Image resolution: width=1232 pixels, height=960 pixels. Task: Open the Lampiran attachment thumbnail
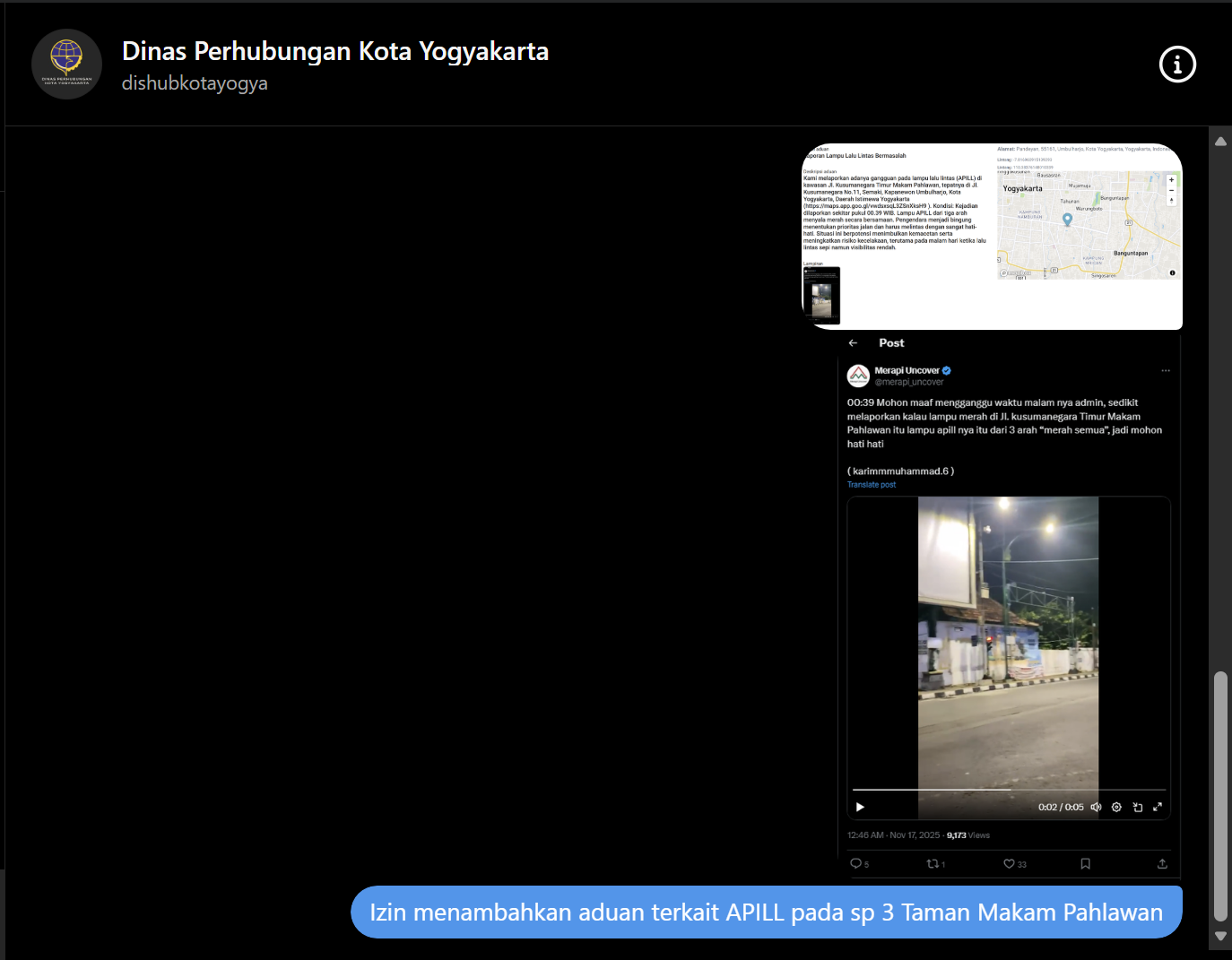pos(821,296)
